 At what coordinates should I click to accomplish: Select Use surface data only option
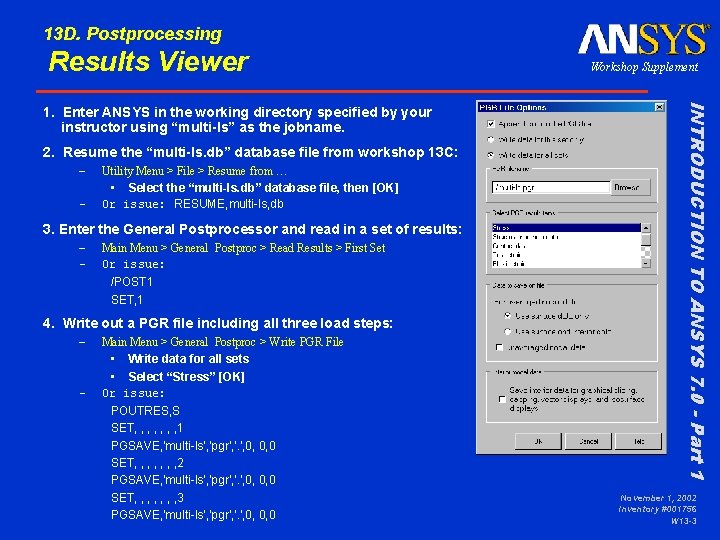[507, 316]
